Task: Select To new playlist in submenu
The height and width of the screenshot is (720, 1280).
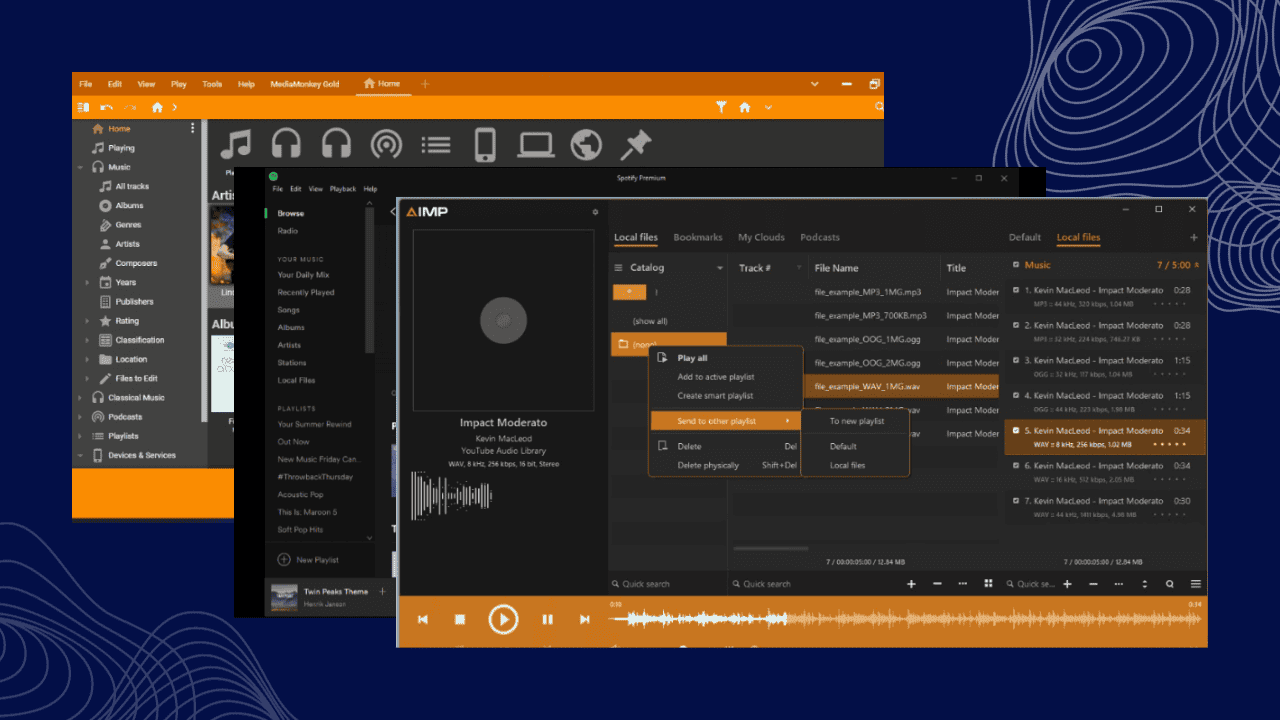Action: (857, 421)
